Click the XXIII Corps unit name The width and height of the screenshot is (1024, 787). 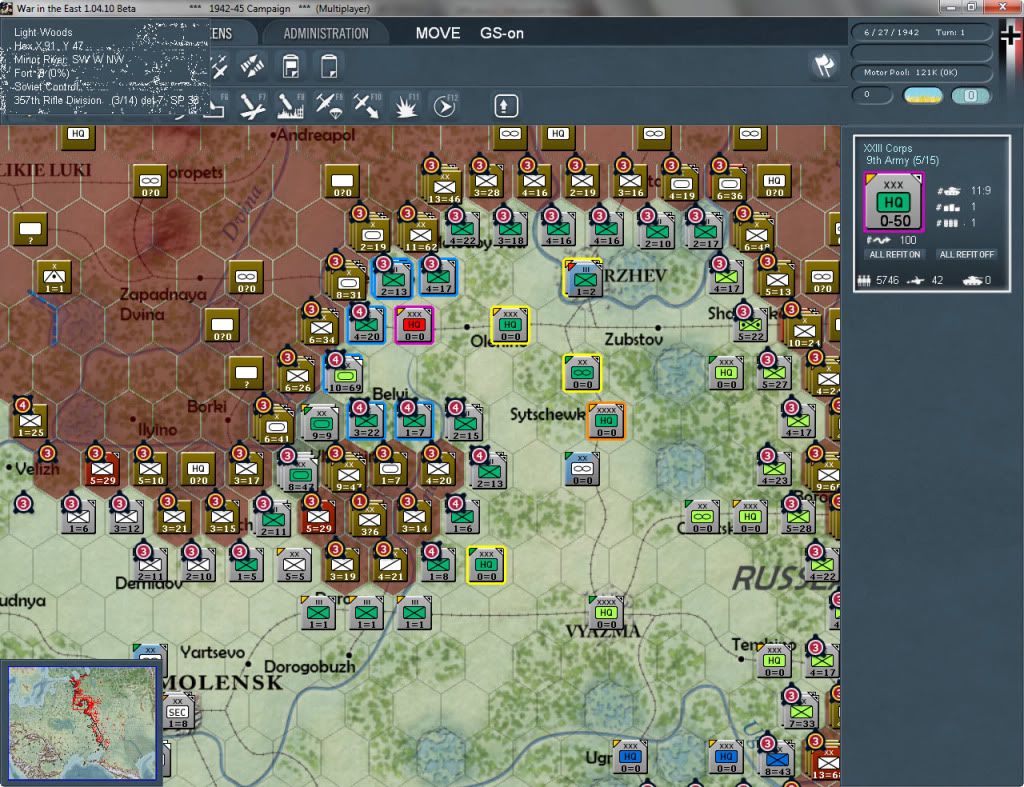pyautogui.click(x=888, y=148)
